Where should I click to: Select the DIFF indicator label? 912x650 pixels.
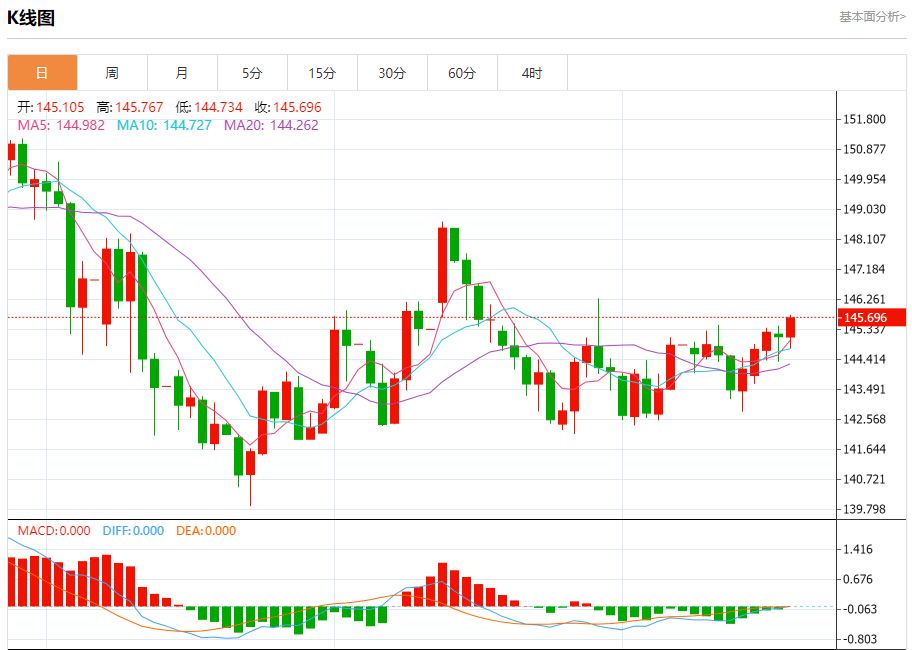click(x=131, y=531)
